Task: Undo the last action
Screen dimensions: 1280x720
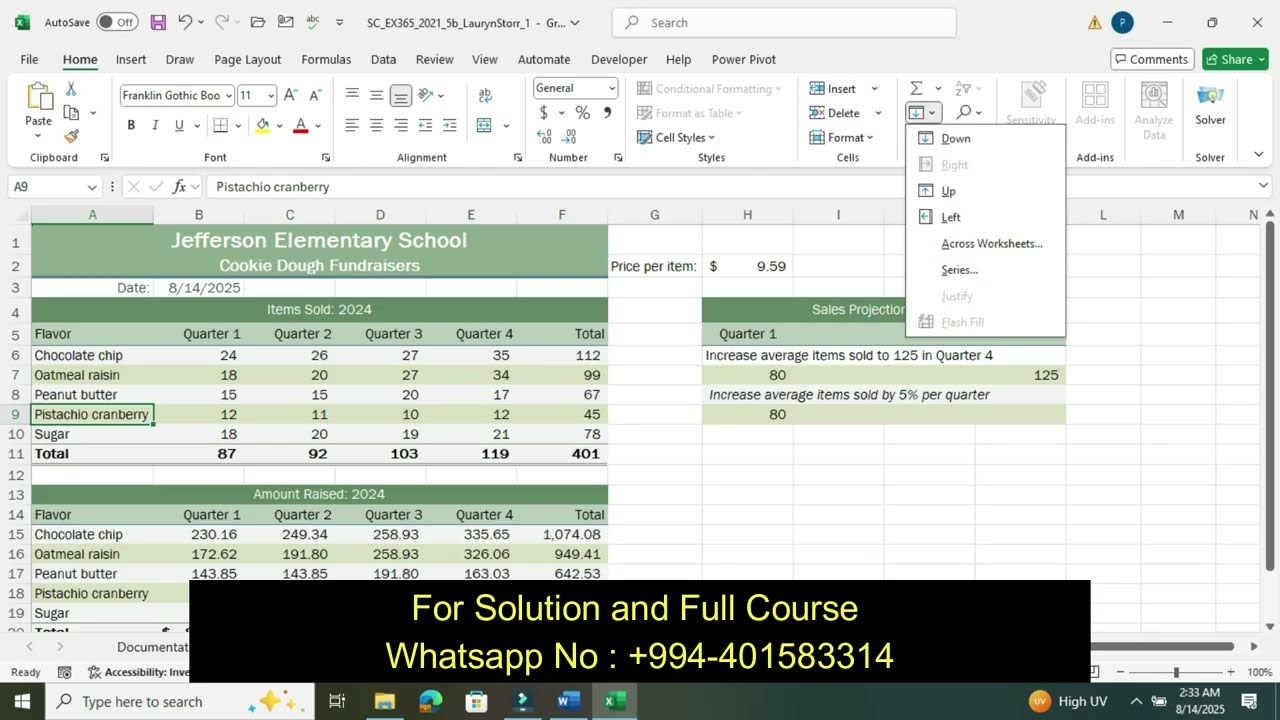Action: click(185, 22)
